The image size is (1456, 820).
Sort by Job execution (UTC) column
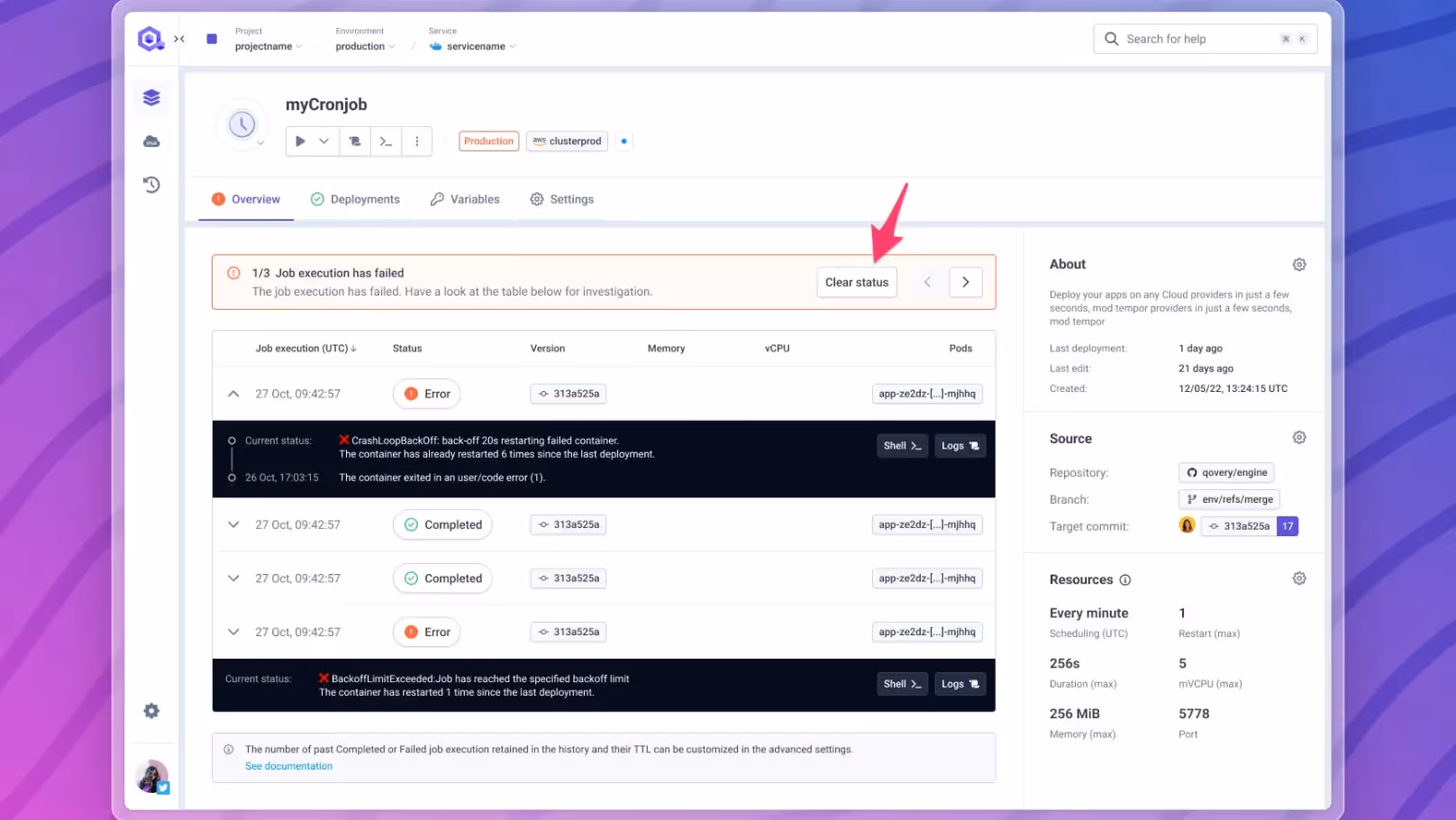[305, 349]
